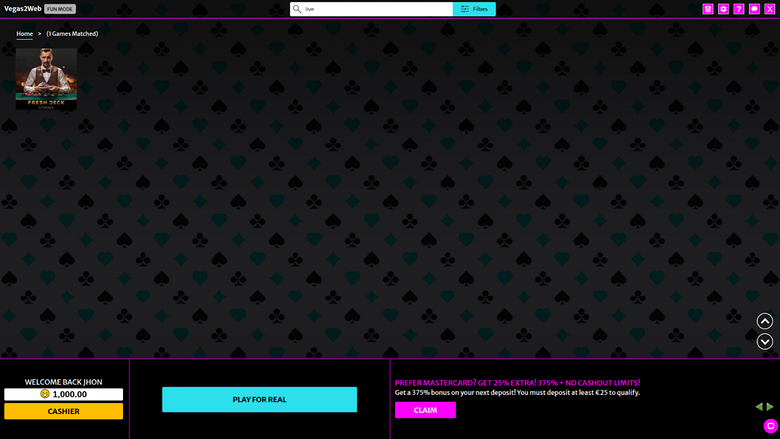
Task: Show previous promotion with green left arrow
Action: click(x=759, y=407)
